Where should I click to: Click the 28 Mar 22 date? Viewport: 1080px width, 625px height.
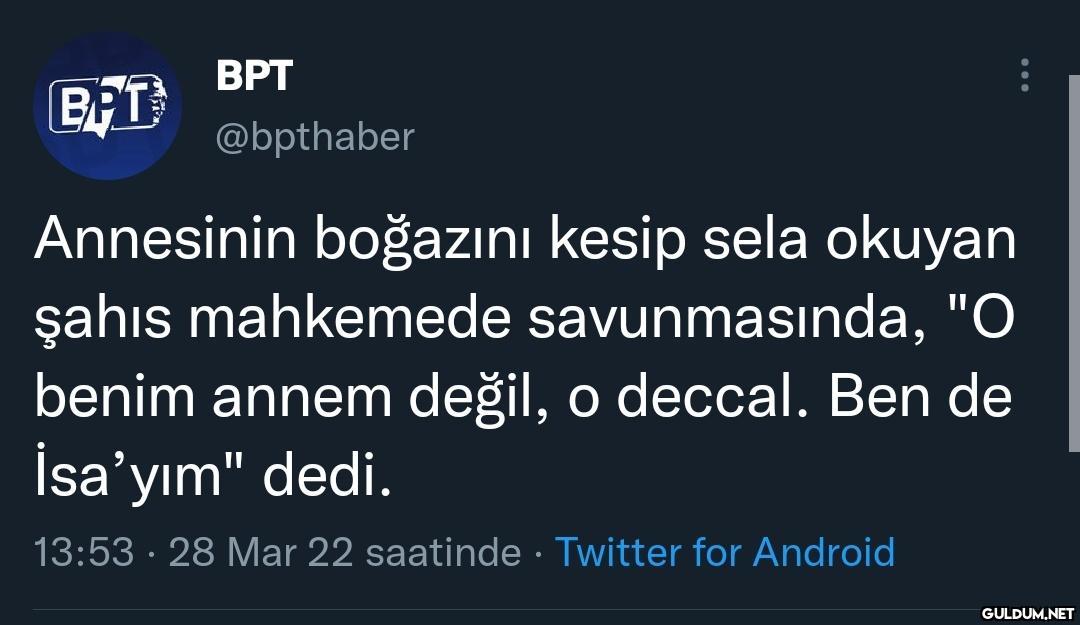[261, 551]
